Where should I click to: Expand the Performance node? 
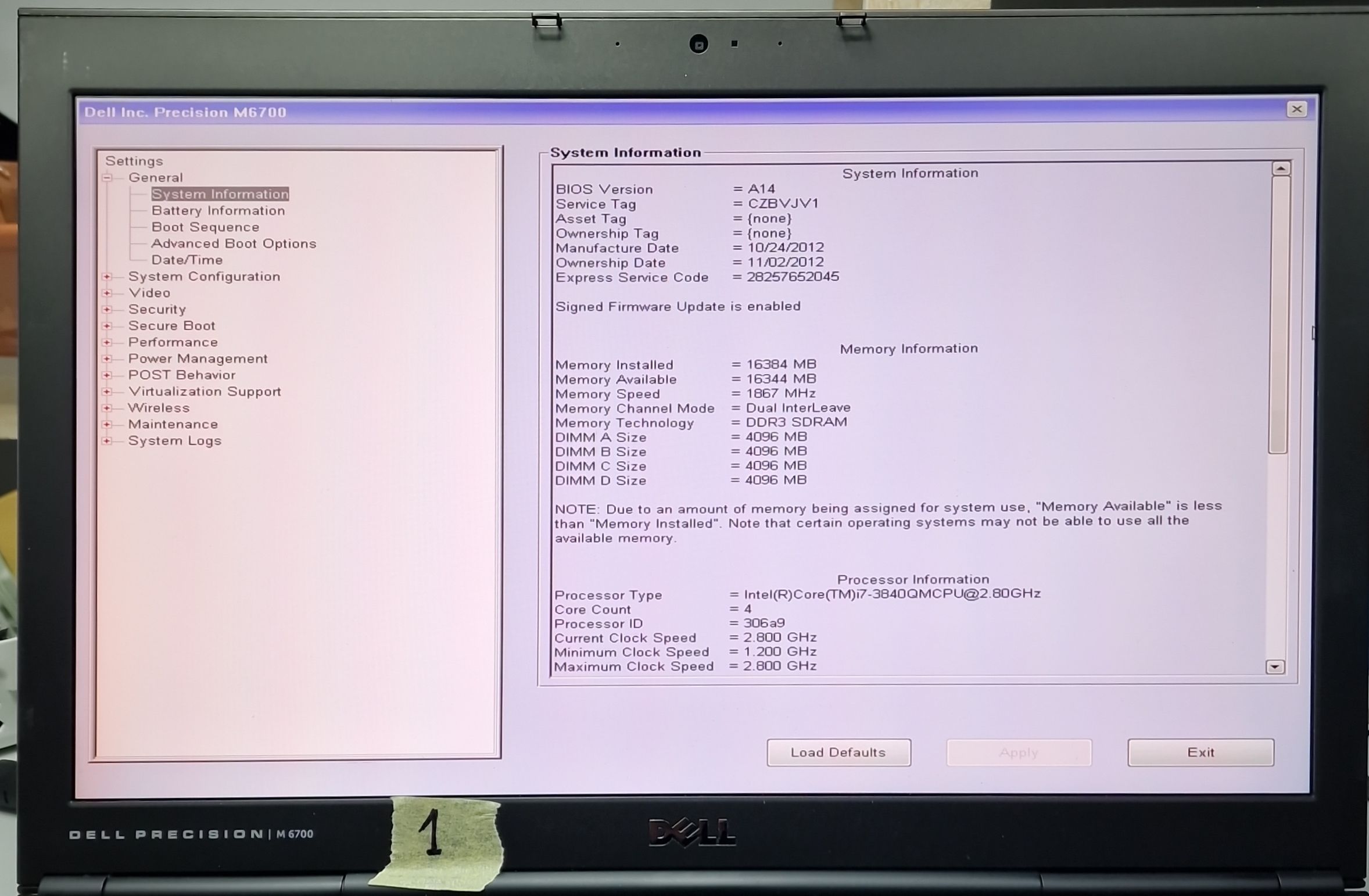click(x=107, y=342)
